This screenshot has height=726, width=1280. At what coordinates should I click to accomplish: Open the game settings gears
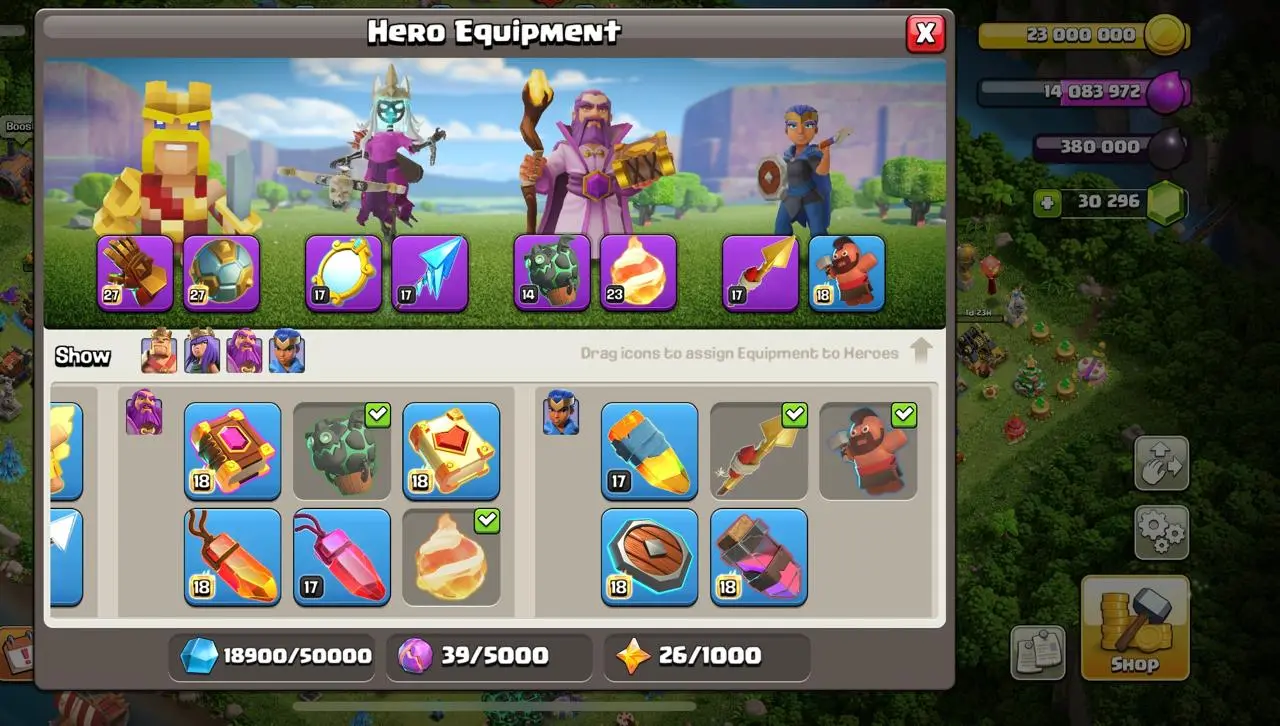click(x=1161, y=532)
